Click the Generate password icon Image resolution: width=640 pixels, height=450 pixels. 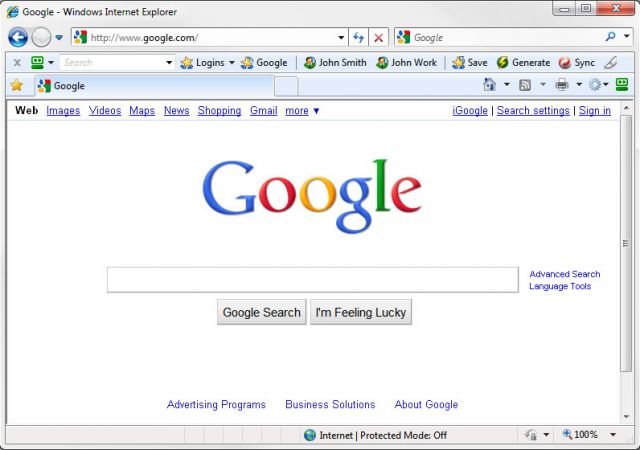(502, 62)
